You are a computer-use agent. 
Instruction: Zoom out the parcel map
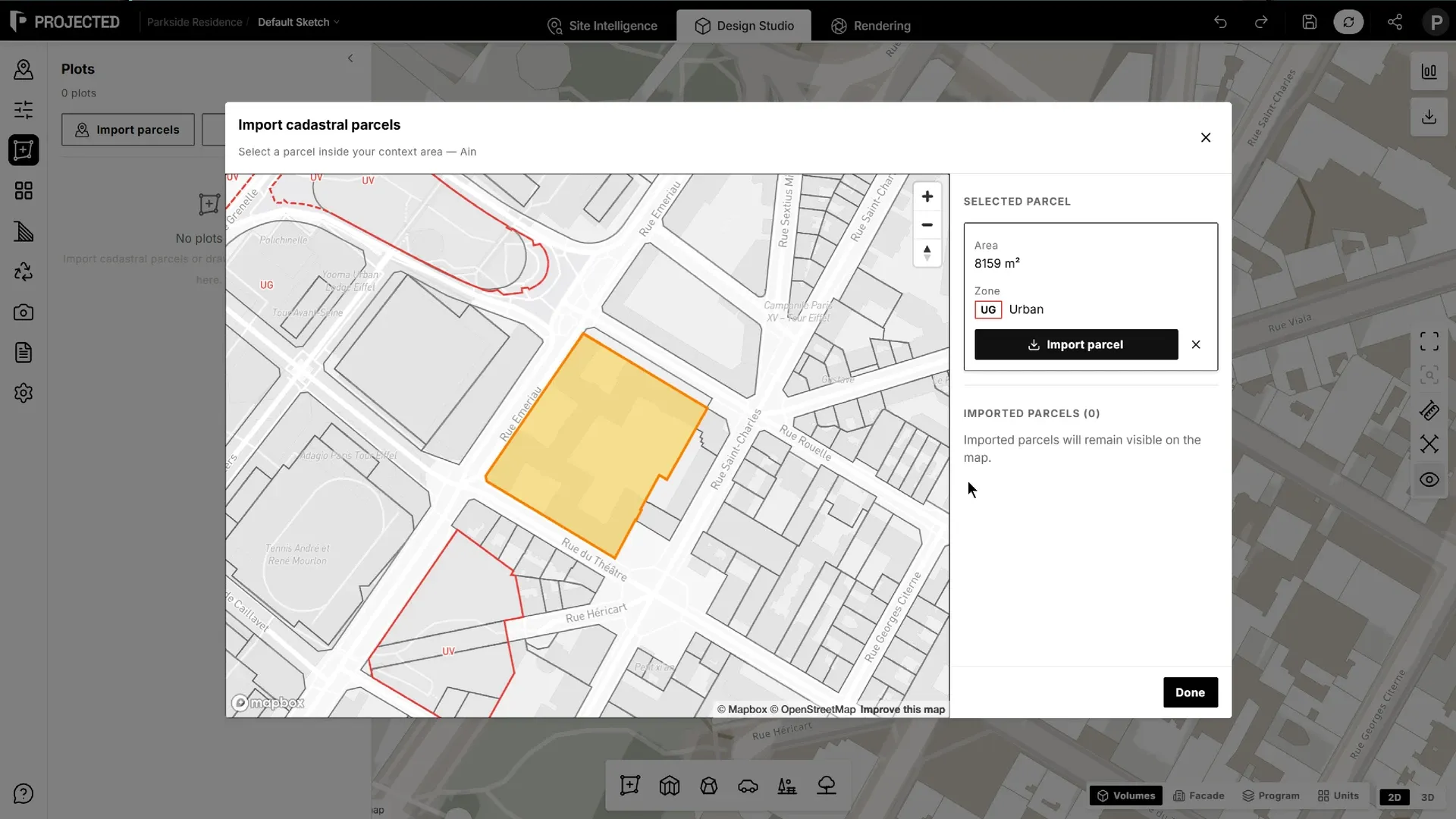[x=927, y=224]
